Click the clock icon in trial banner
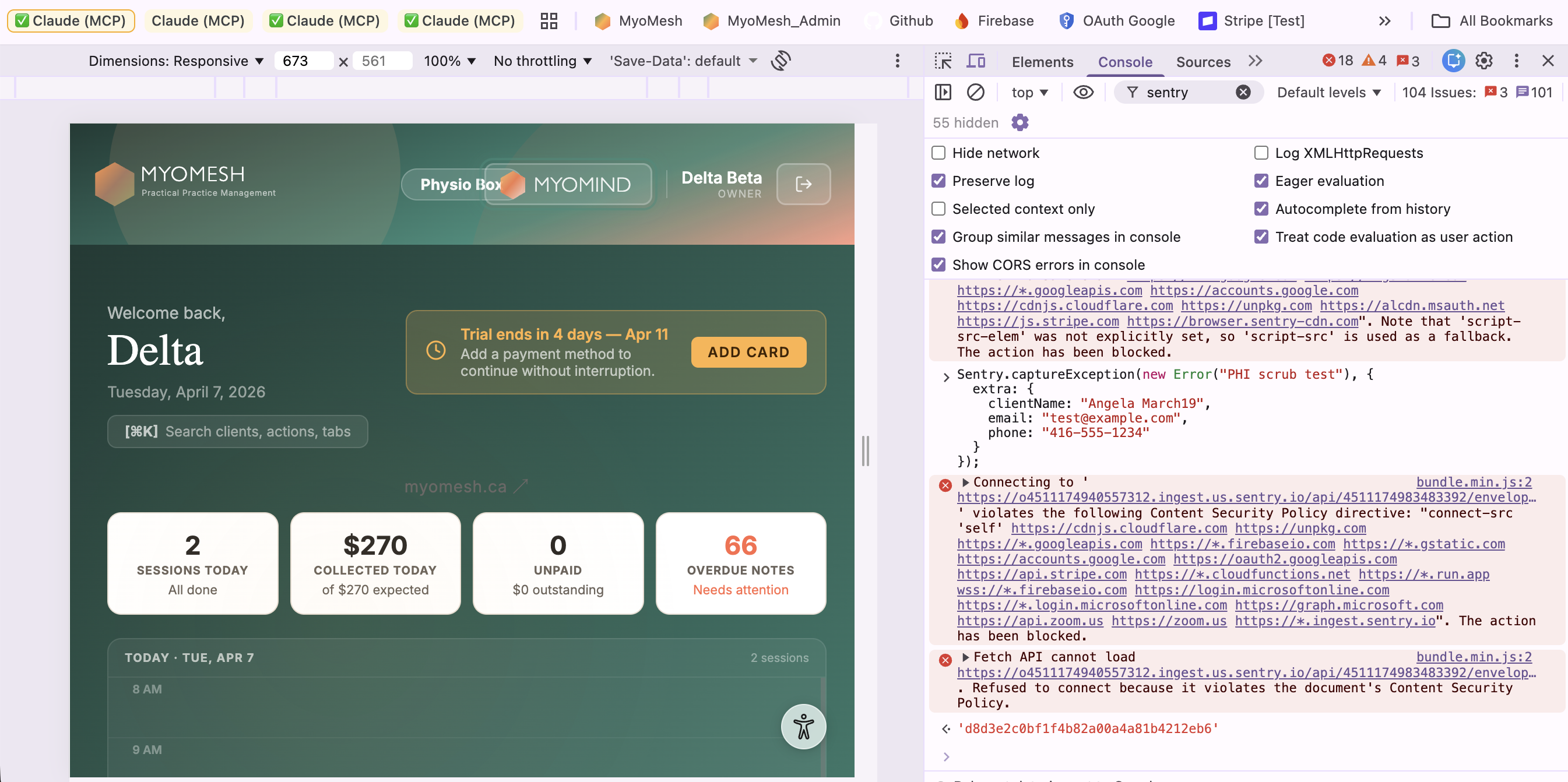1568x782 pixels. [436, 350]
